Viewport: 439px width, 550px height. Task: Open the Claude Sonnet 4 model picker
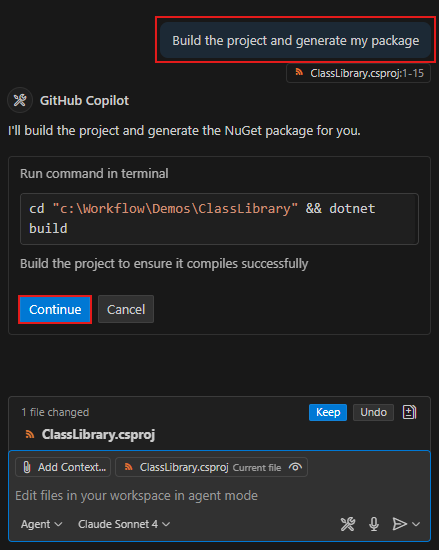pos(124,524)
